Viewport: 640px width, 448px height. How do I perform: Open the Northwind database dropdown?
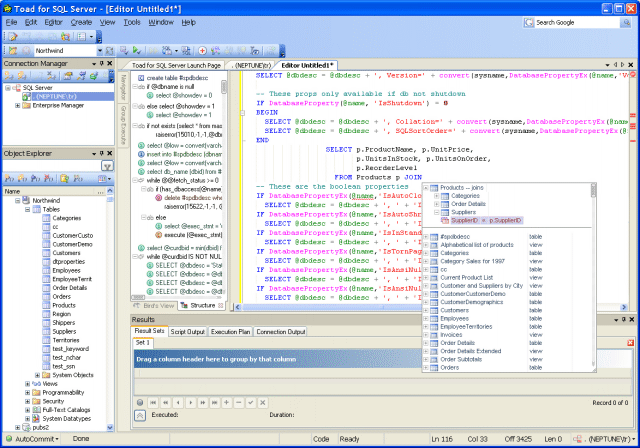100,51
